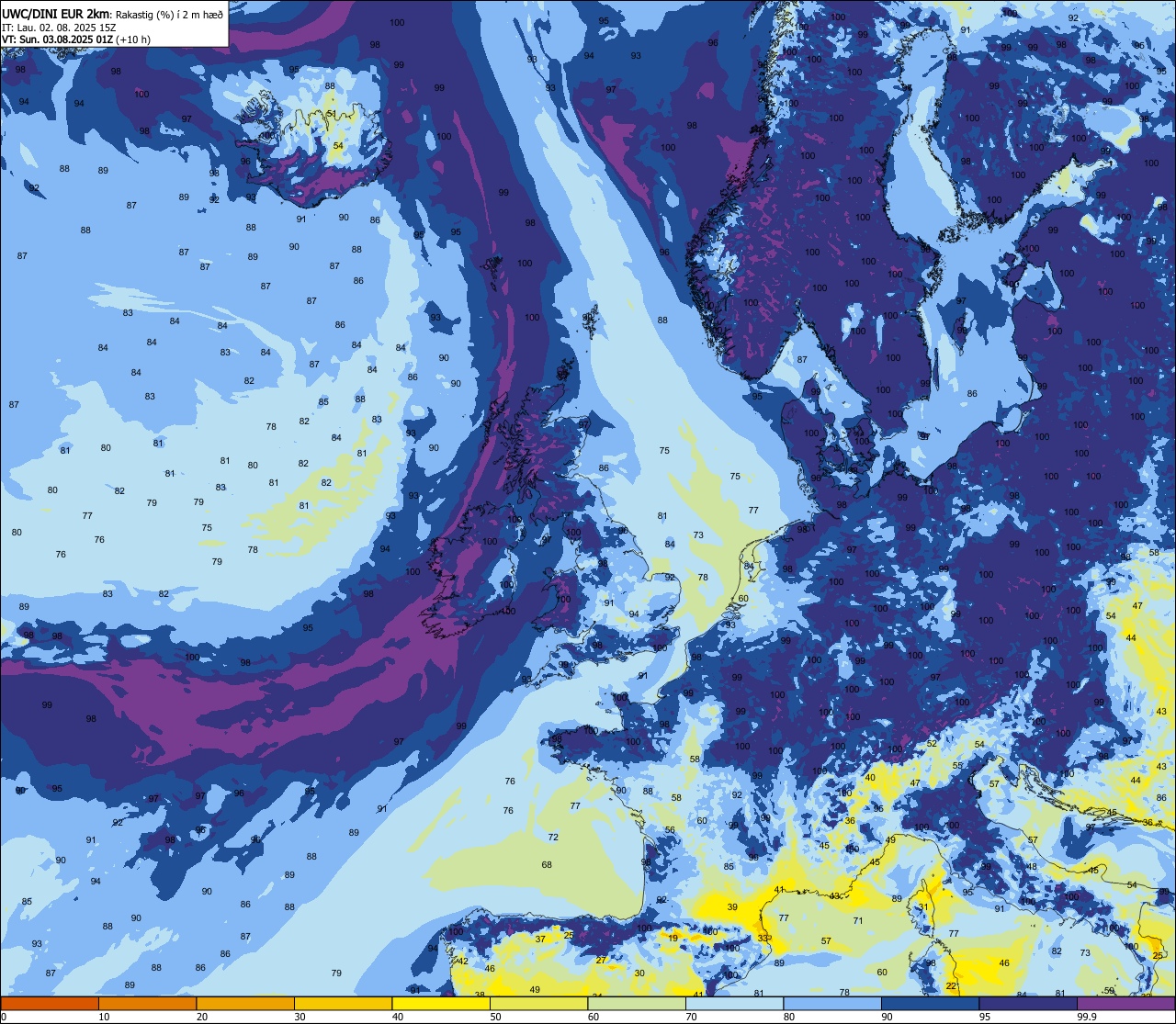Click the humidity value '31' over Corsica
The image size is (1176, 1024).
click(923, 907)
